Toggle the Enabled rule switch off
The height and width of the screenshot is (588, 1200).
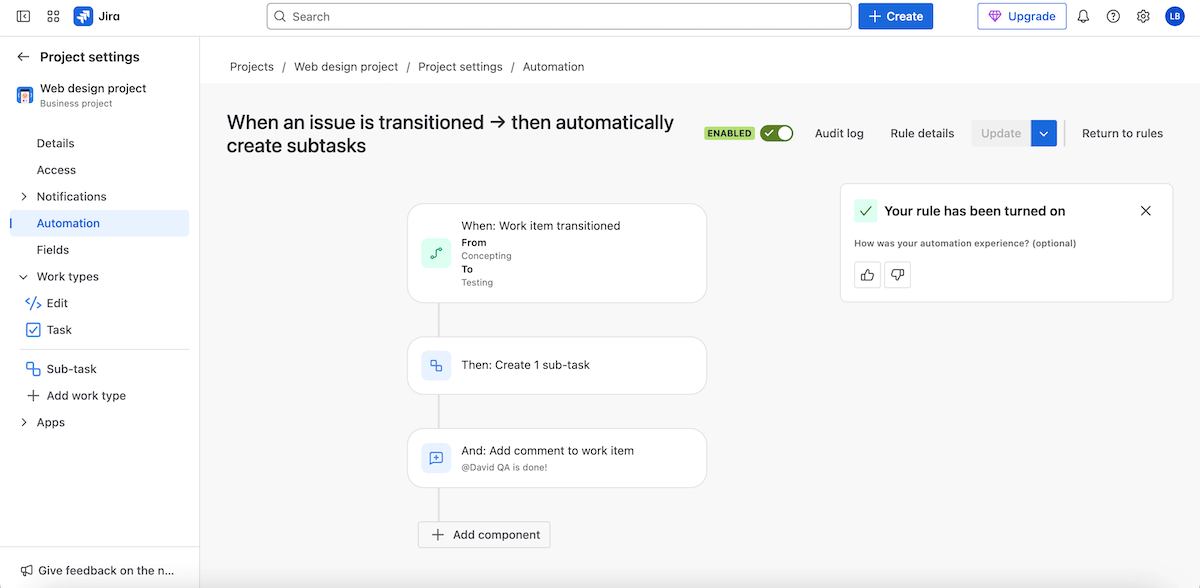pyautogui.click(x=776, y=133)
